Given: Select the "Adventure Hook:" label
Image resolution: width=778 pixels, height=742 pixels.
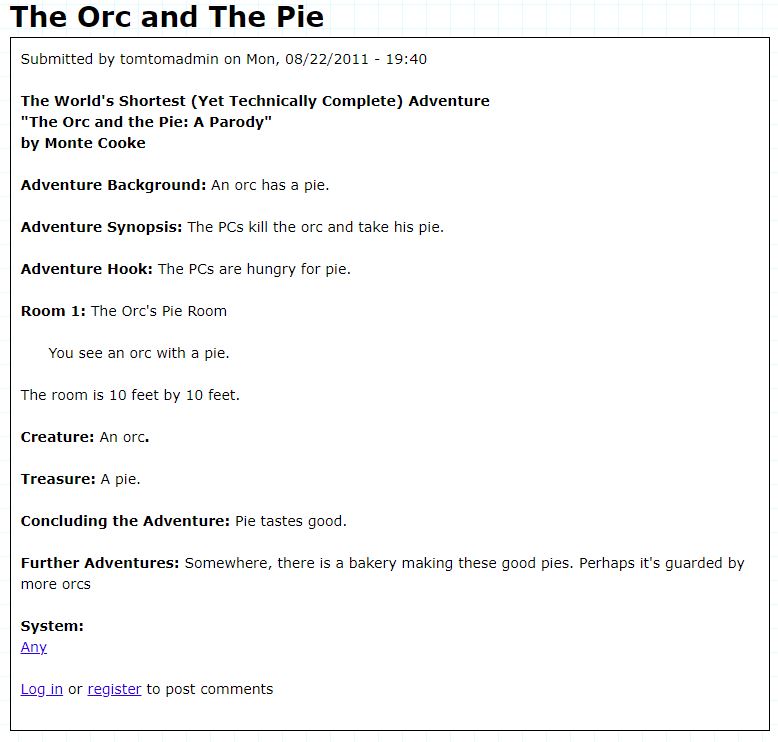Looking at the screenshot, I should pyautogui.click(x=87, y=269).
